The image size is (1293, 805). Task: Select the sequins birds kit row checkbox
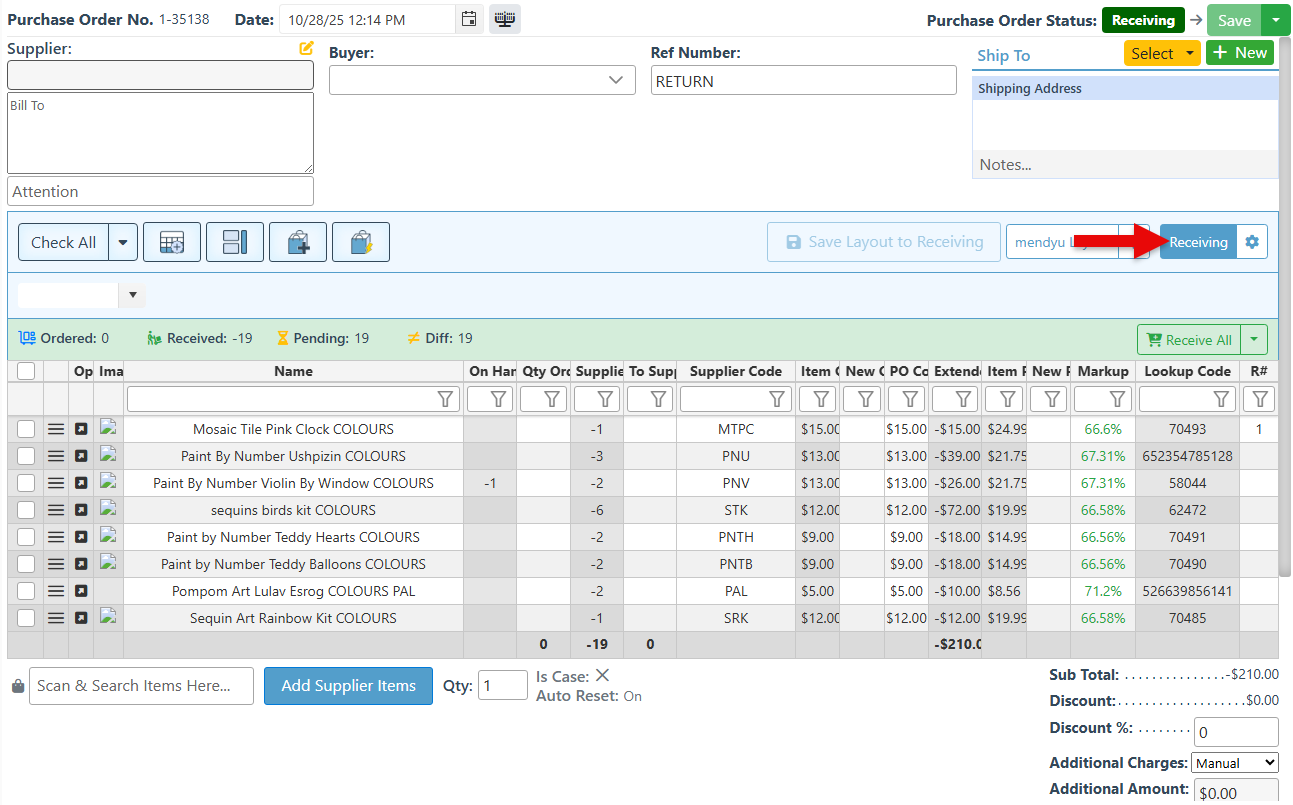click(x=26, y=510)
